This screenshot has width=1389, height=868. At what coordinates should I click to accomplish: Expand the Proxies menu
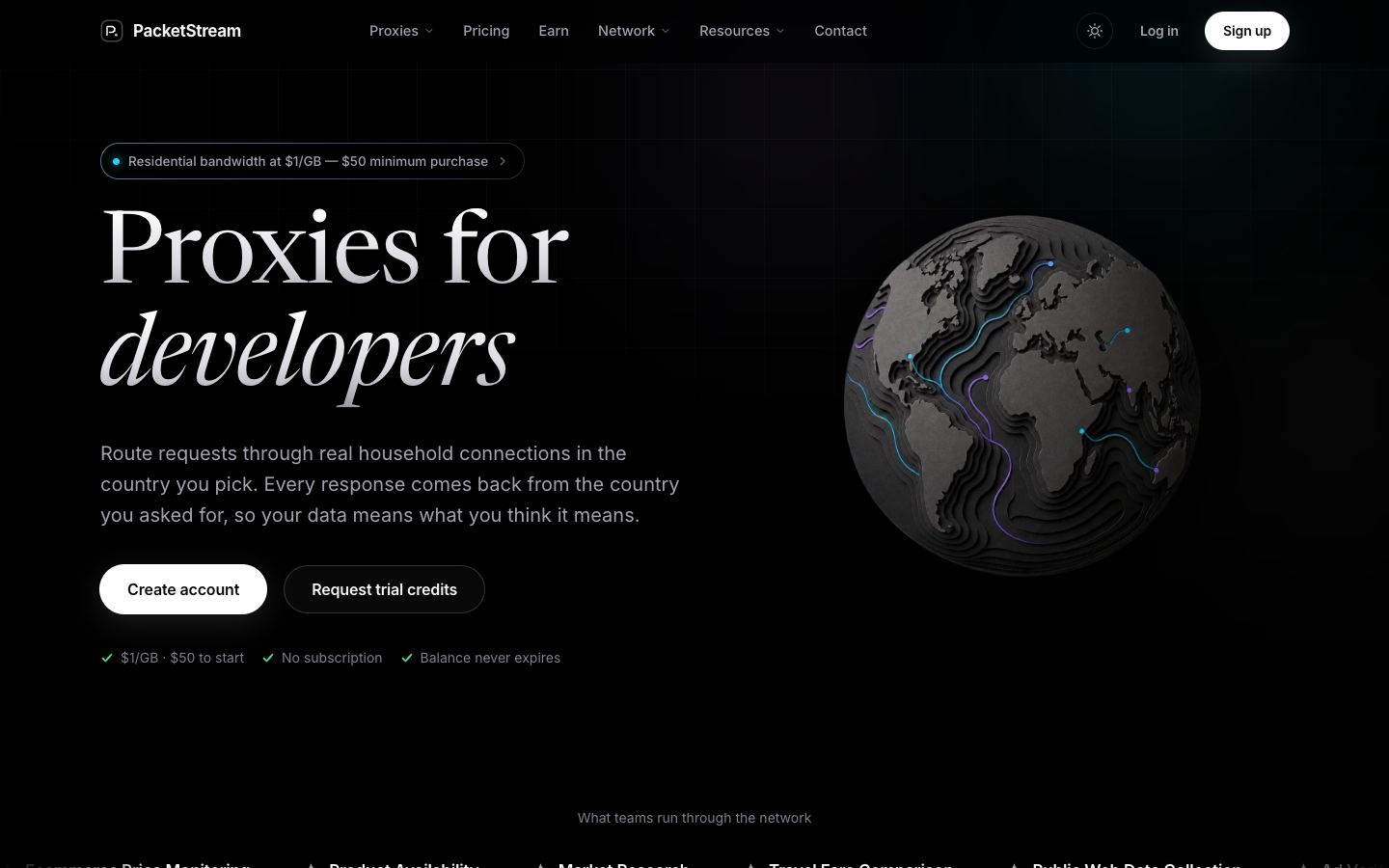tap(401, 31)
